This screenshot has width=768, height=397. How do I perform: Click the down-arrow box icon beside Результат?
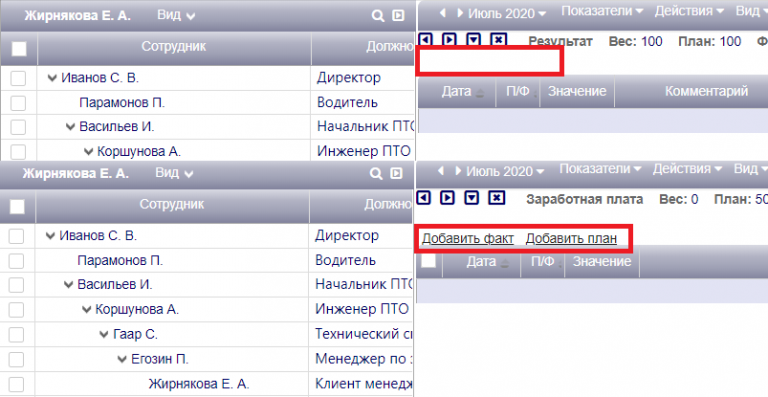[x=473, y=39]
